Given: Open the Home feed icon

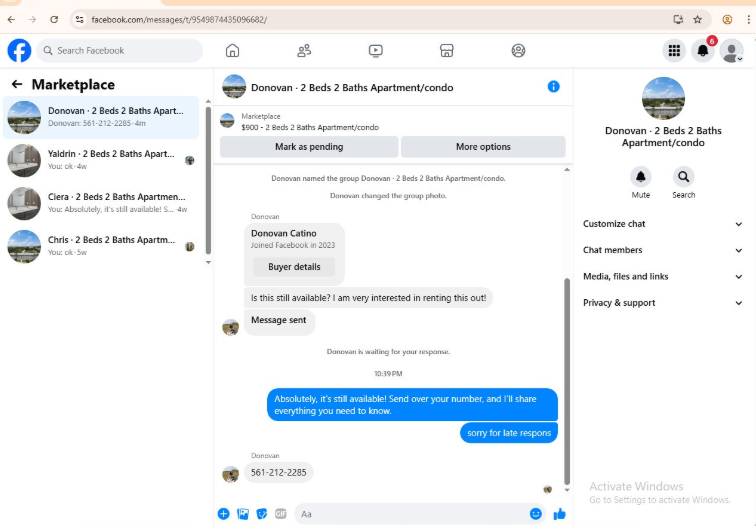Looking at the screenshot, I should [232, 51].
